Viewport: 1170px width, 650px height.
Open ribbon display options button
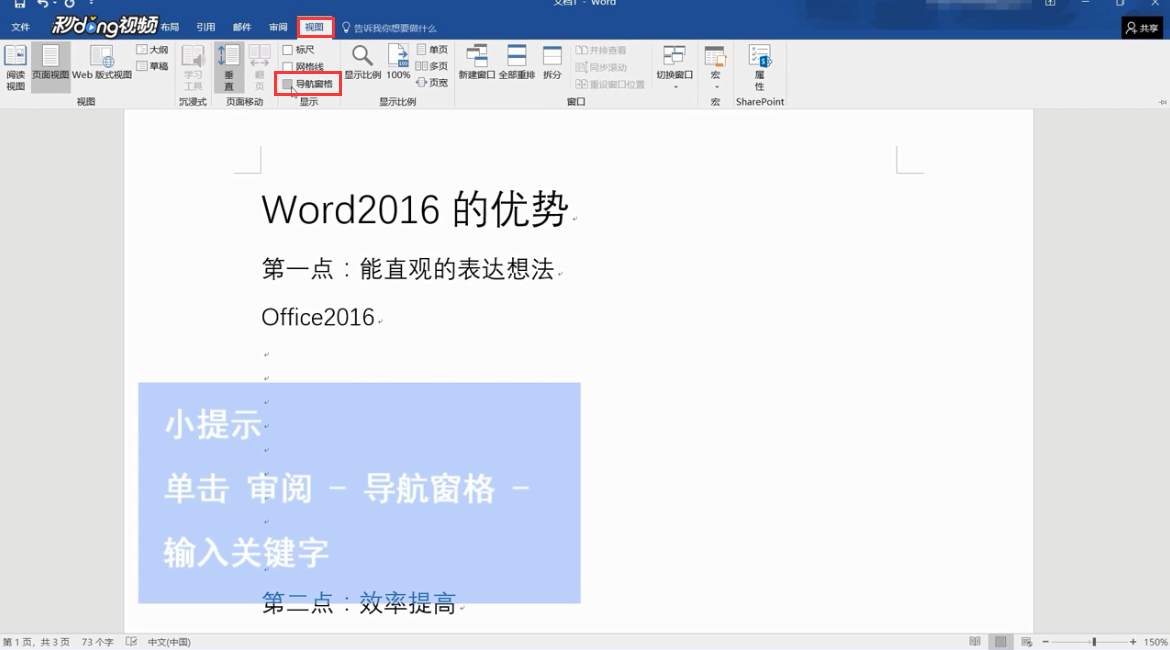(x=1050, y=4)
